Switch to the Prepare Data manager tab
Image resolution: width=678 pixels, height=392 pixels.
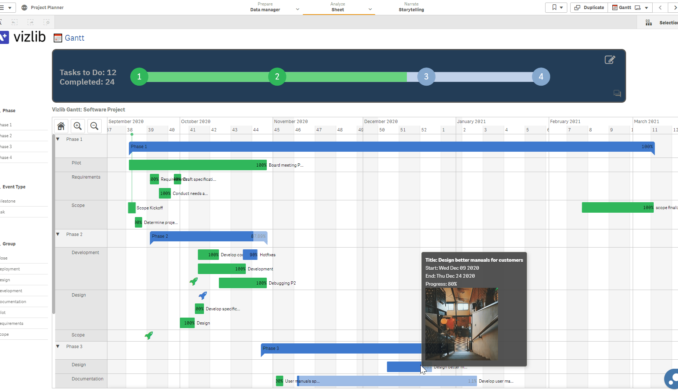(x=265, y=7)
